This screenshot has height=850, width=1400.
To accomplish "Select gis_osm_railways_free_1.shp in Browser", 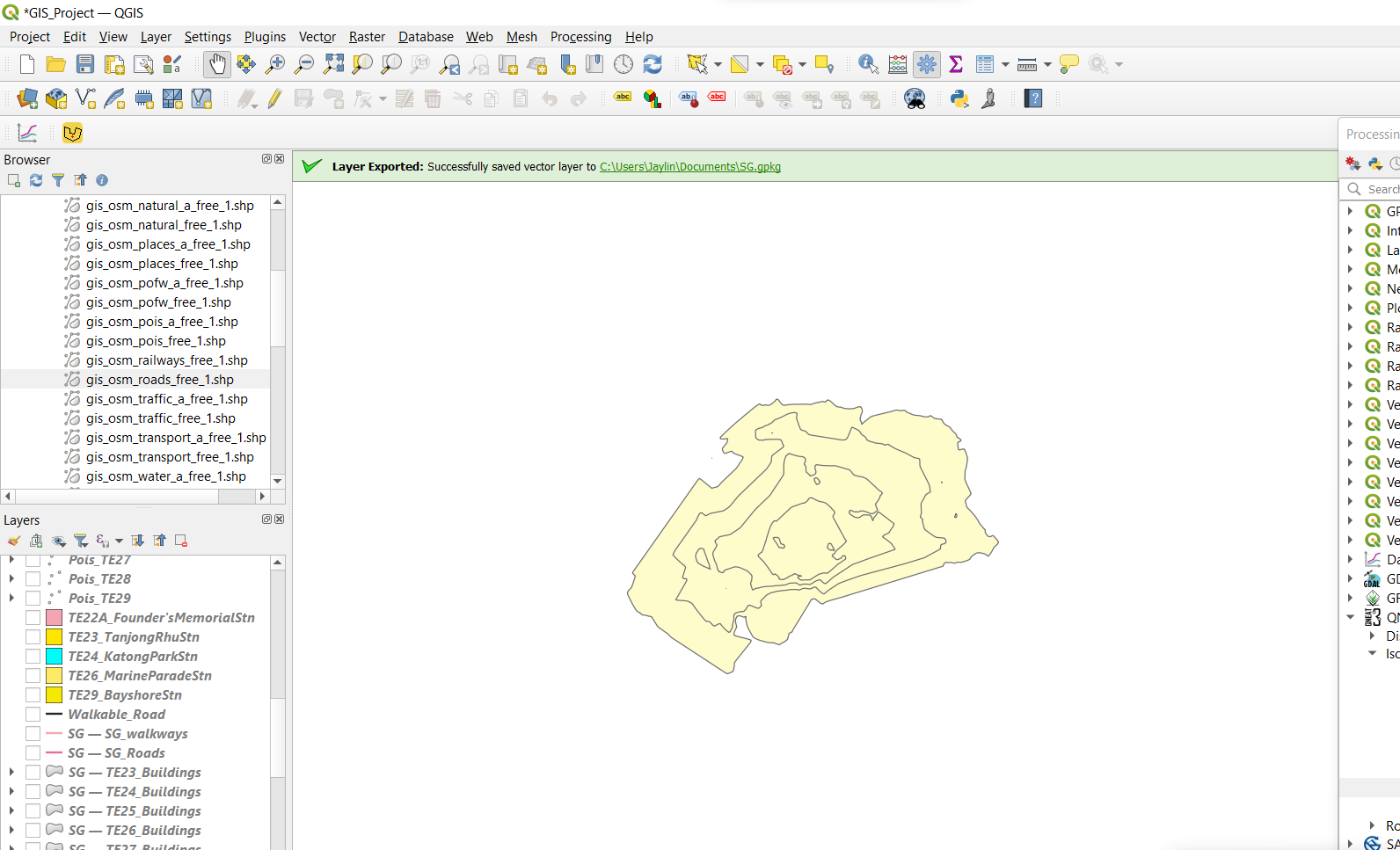I will 166,360.
